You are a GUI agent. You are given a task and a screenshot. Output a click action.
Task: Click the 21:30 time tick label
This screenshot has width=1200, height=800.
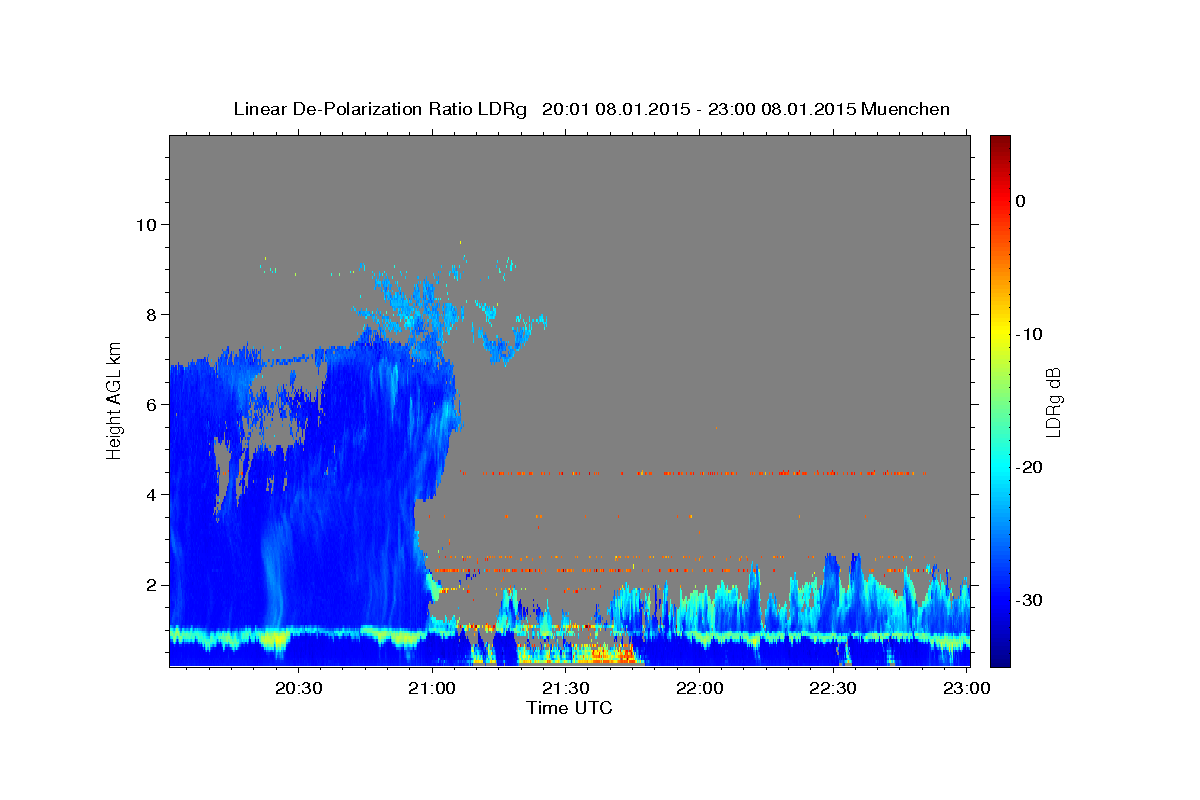click(566, 688)
